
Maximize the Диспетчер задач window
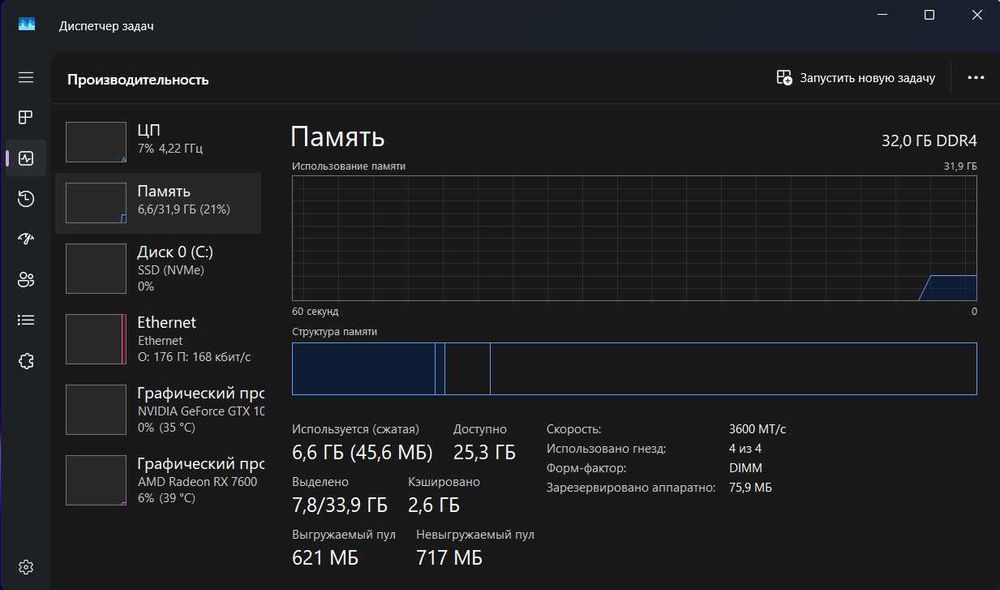click(929, 15)
